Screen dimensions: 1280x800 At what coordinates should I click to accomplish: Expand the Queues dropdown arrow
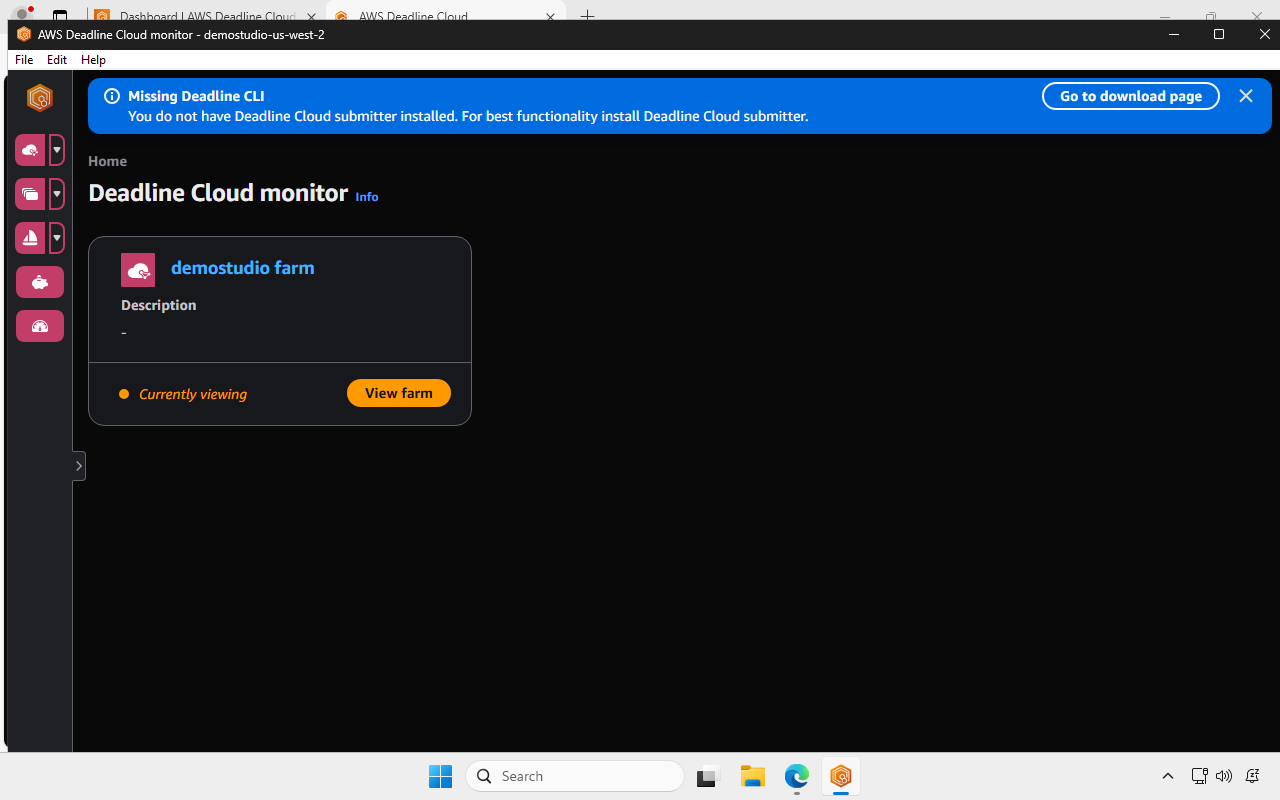(57, 194)
